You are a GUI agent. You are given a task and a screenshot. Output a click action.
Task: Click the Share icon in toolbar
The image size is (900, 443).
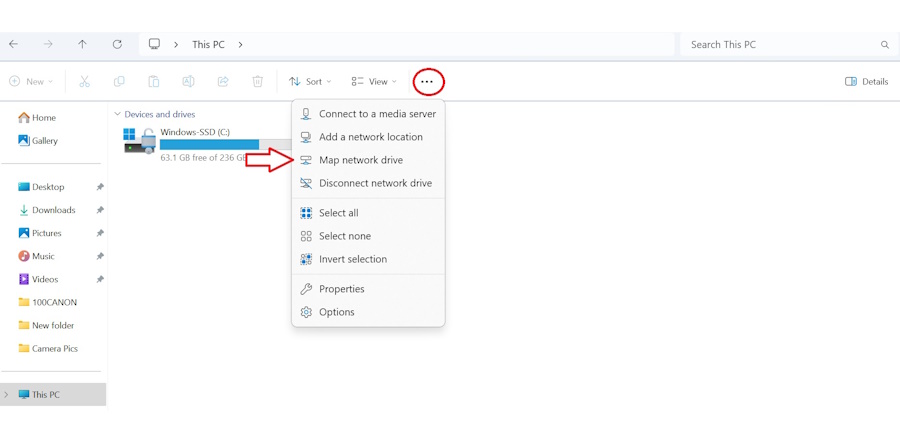(223, 82)
